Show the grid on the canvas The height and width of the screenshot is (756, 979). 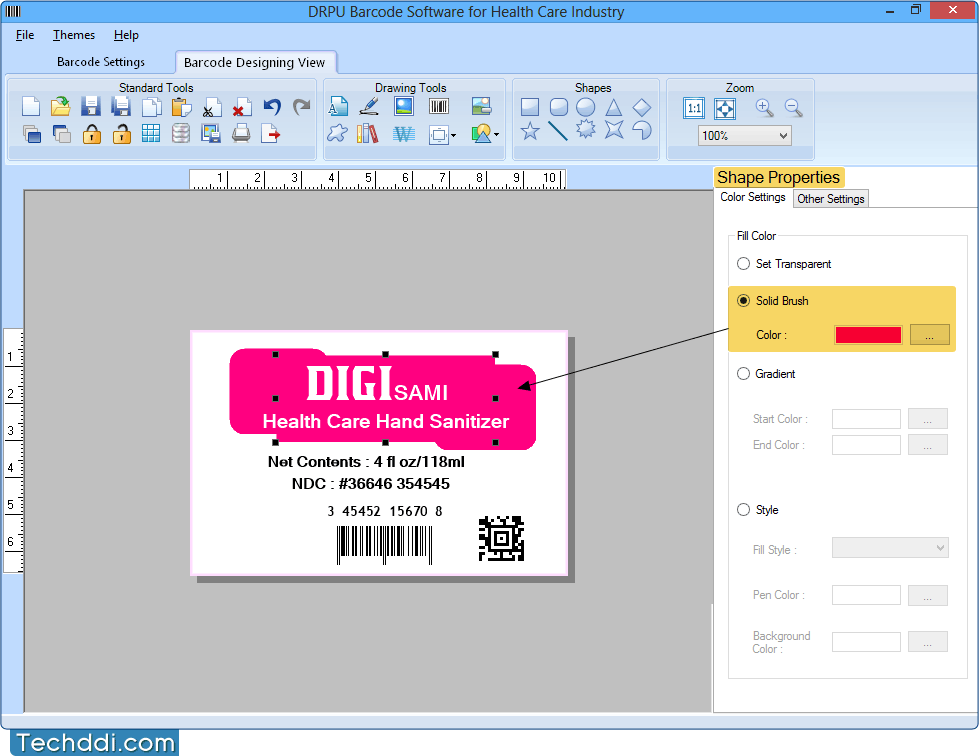coord(150,134)
